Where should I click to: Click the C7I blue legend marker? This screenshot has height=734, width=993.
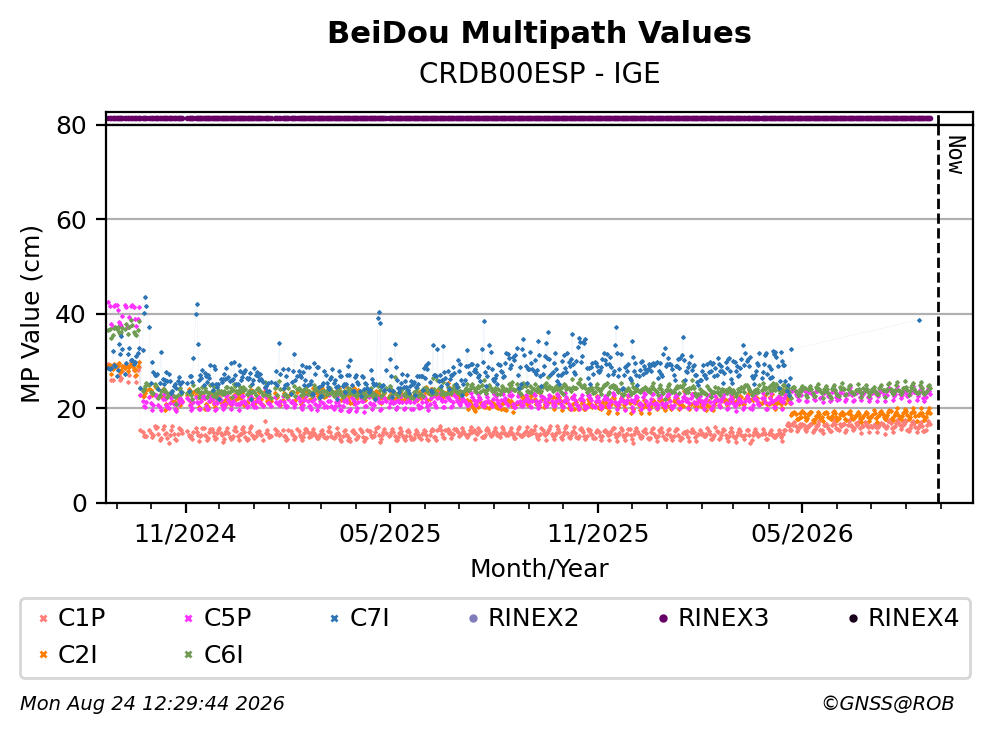pyautogui.click(x=335, y=619)
